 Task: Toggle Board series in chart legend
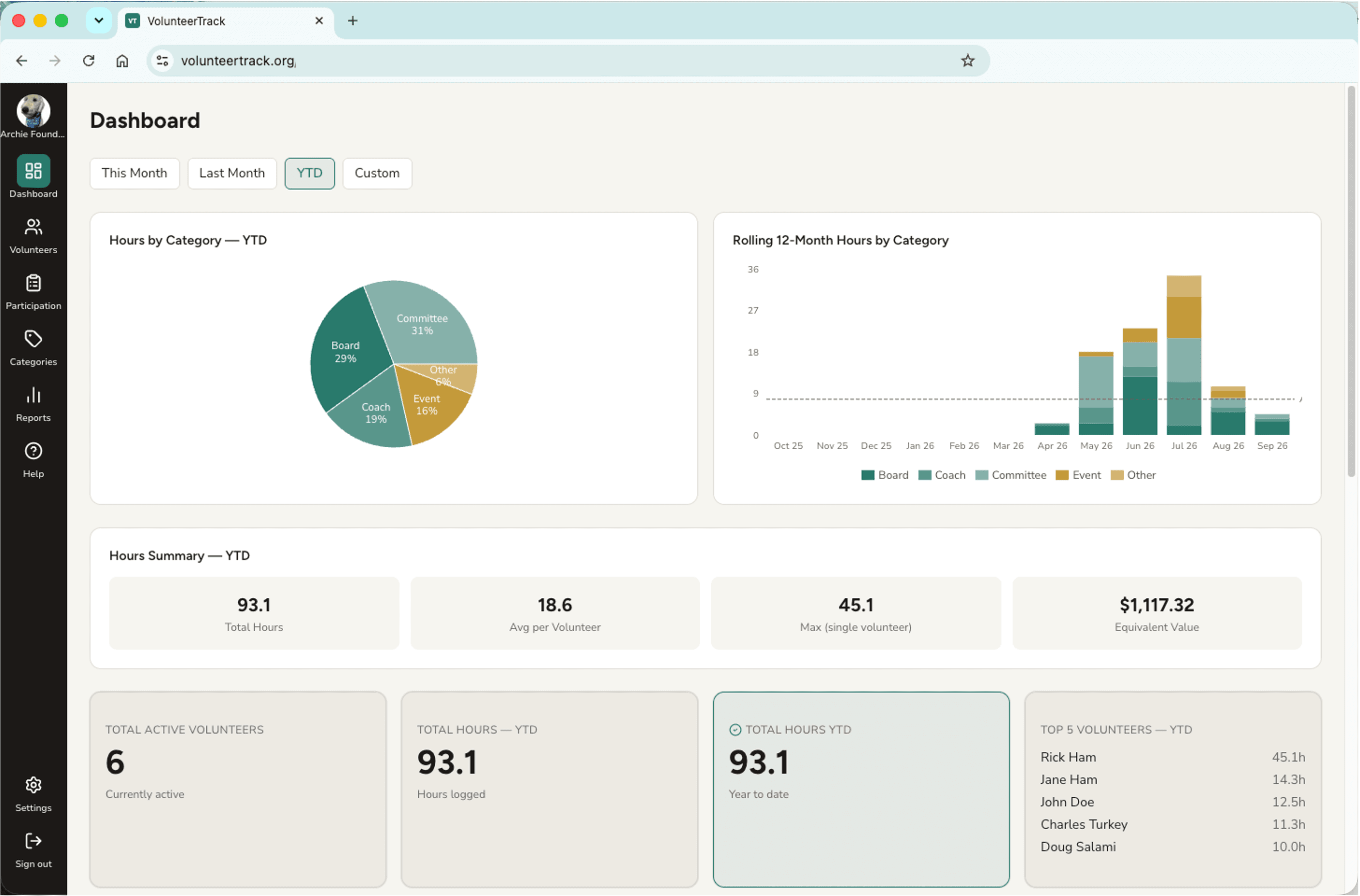885,475
